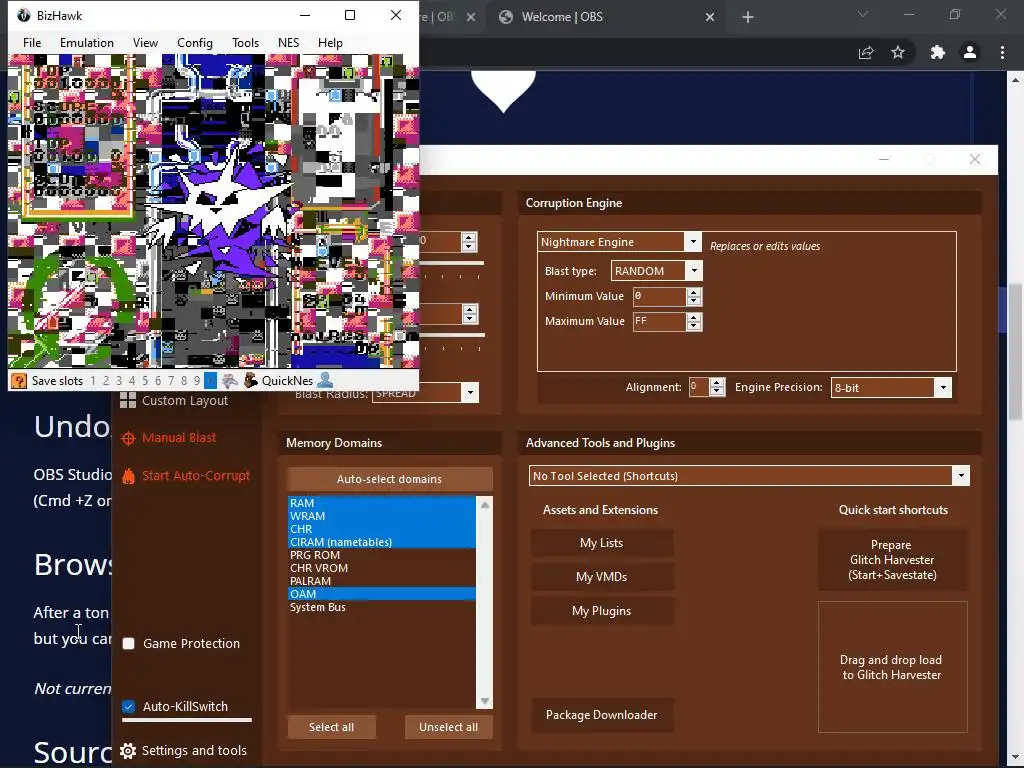This screenshot has height=768, width=1024.
Task: Select the PALRAM memory domain
Action: point(382,581)
